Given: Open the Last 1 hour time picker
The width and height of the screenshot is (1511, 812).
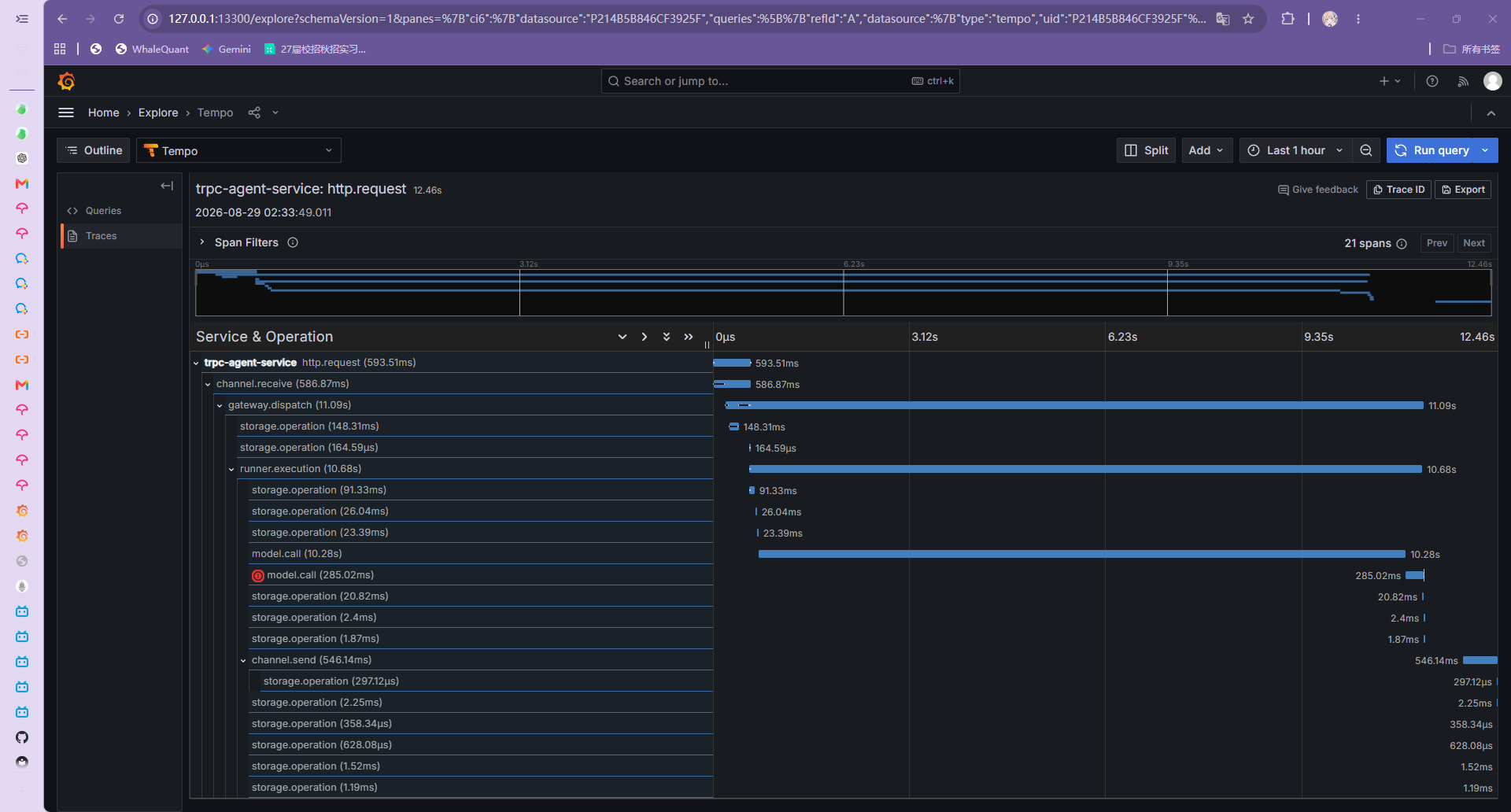Looking at the screenshot, I should [x=1295, y=150].
